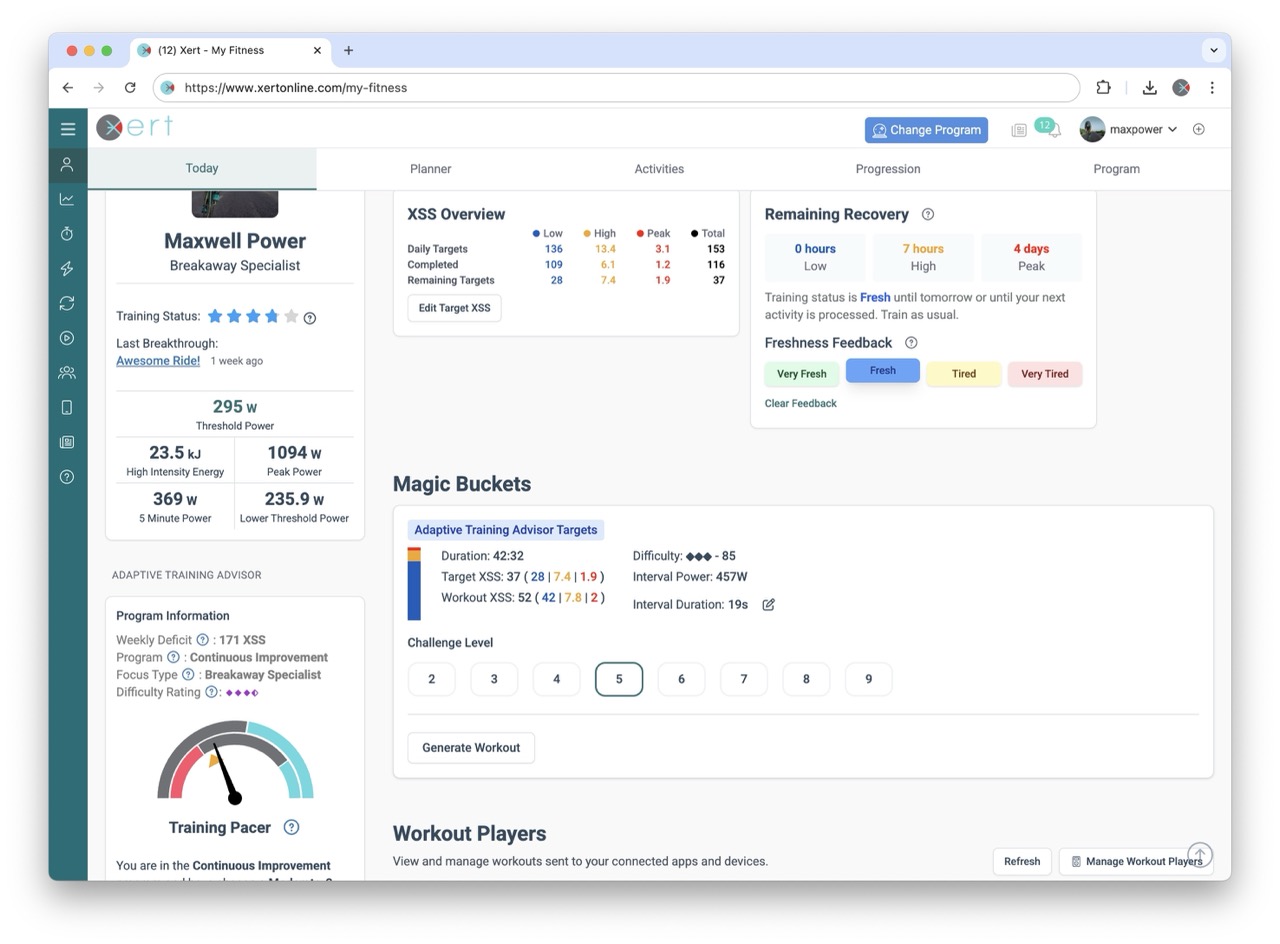Select the Very Fresh freshness feedback option
Viewport: 1280px width, 944px height.
click(801, 374)
